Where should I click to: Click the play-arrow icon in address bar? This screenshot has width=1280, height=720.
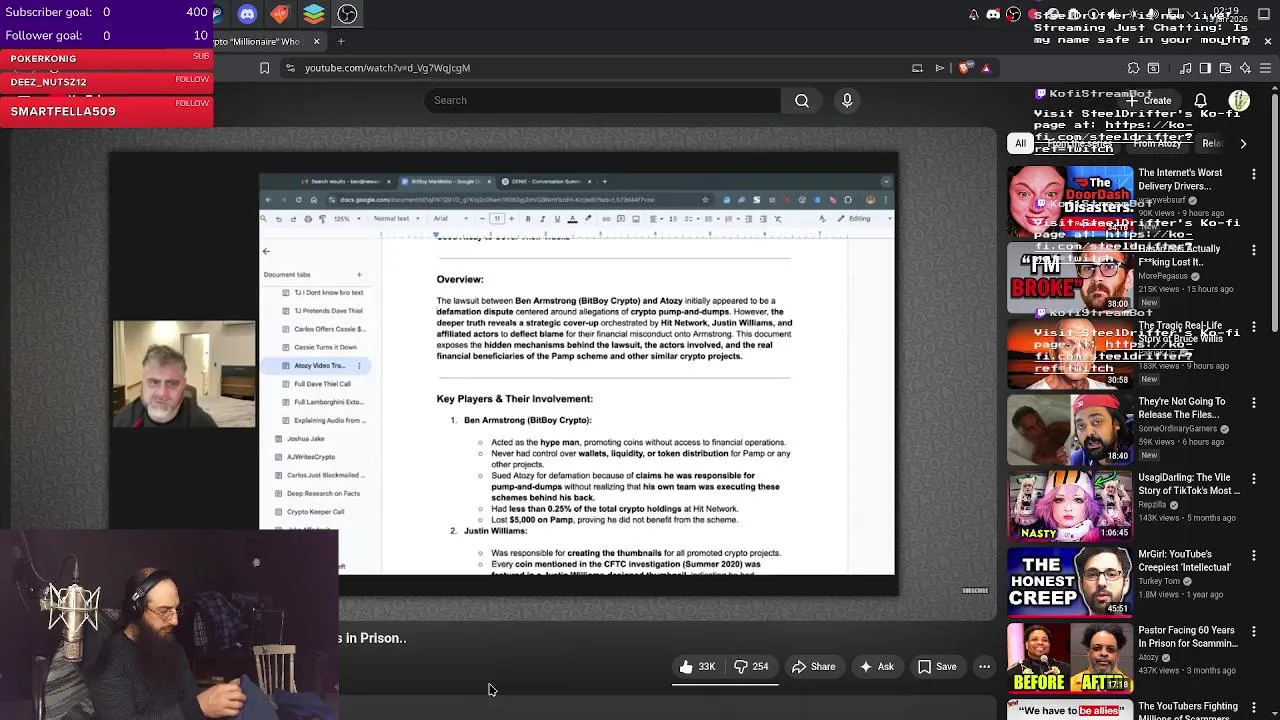pyautogui.click(x=940, y=68)
